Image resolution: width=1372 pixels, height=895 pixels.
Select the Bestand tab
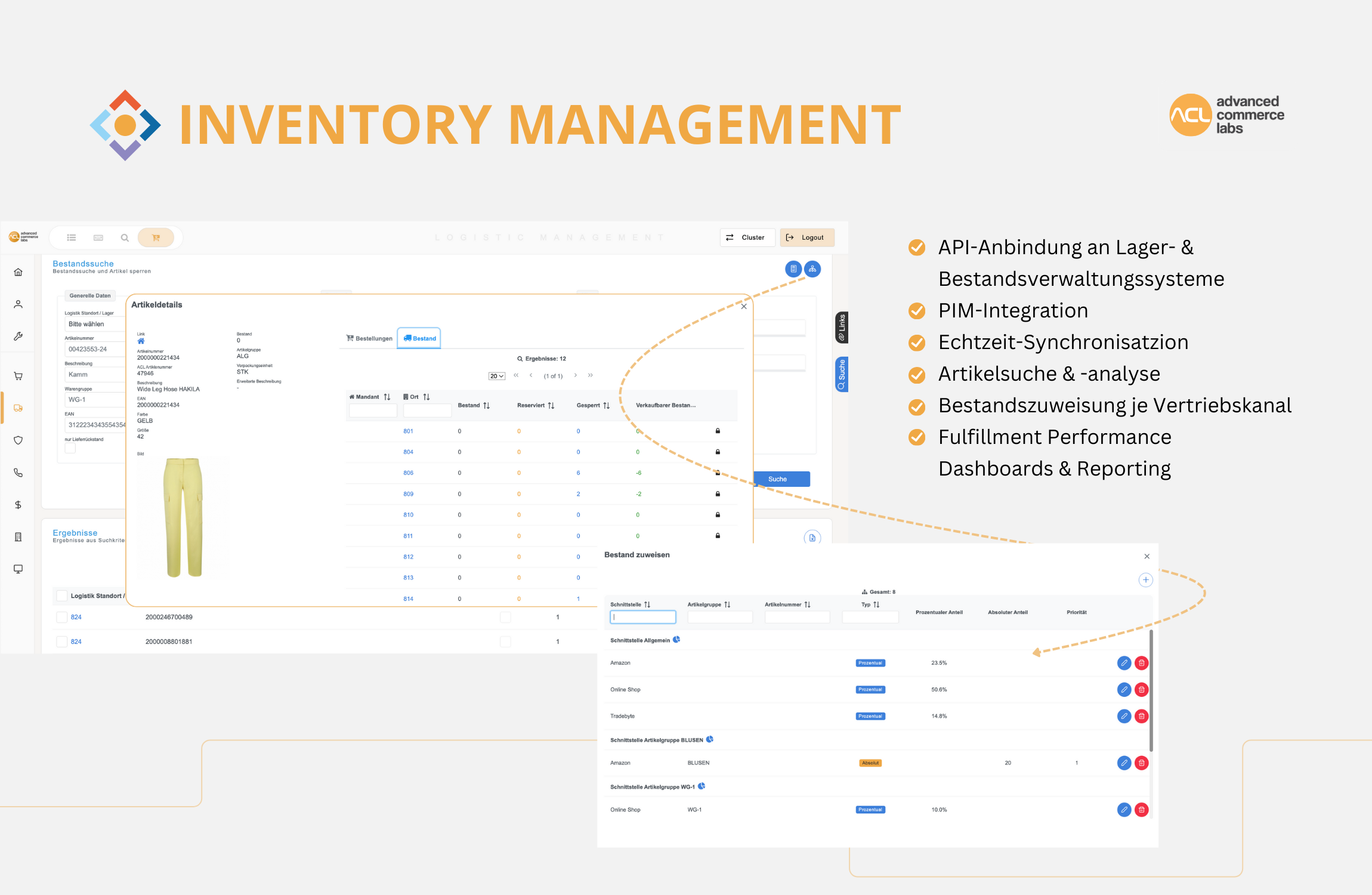419,338
